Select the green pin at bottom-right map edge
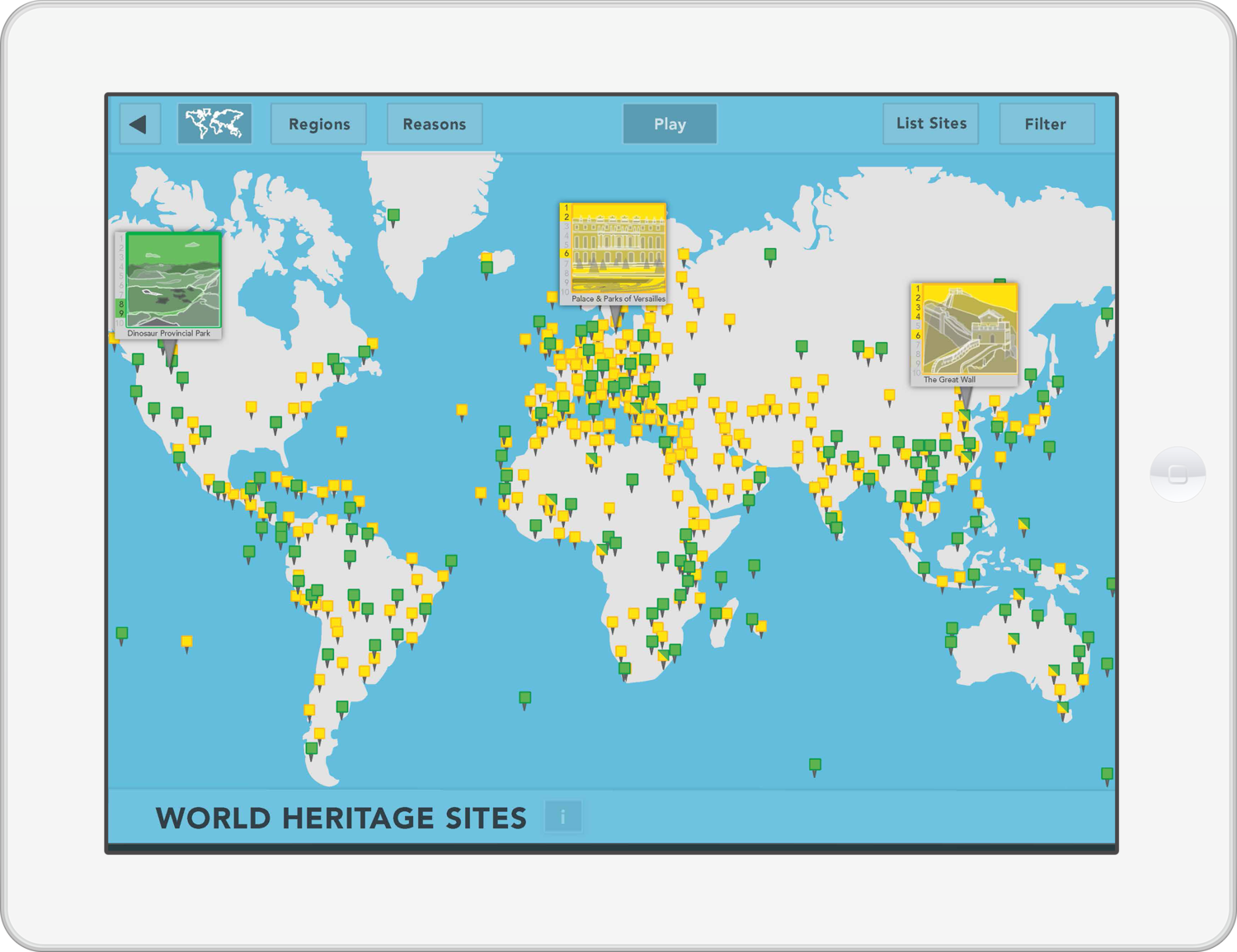The width and height of the screenshot is (1237, 952). coord(1108,776)
